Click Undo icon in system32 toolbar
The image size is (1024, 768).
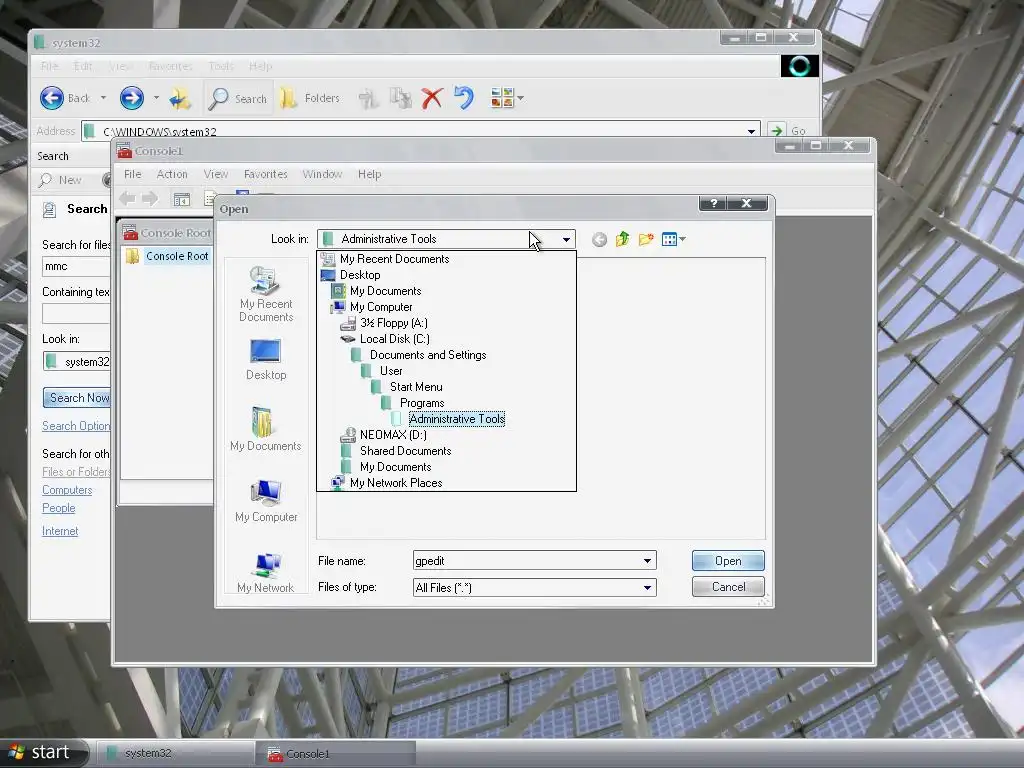pos(463,98)
